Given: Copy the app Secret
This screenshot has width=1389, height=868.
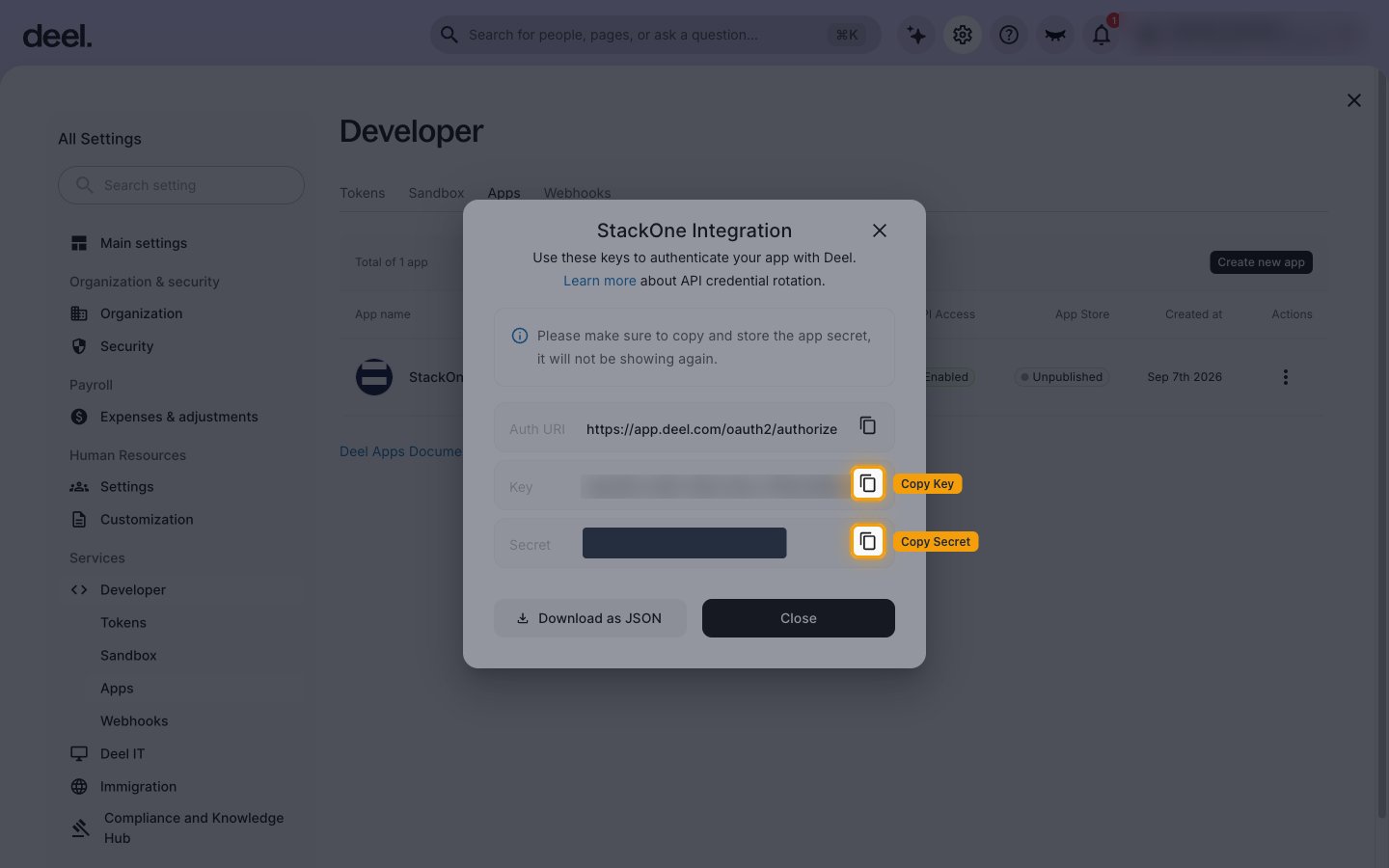Looking at the screenshot, I should (868, 541).
